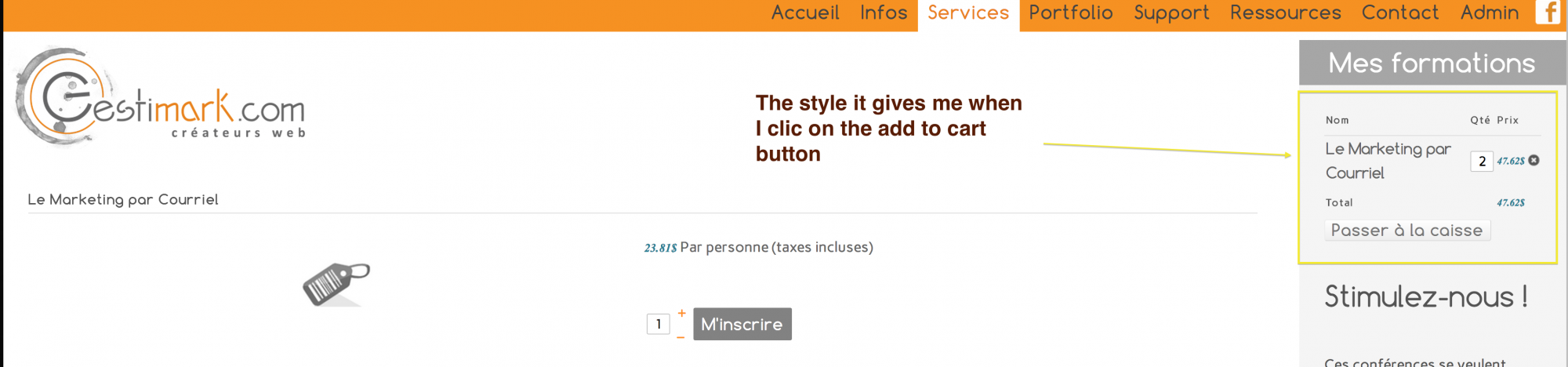Select the Services tab

click(968, 14)
